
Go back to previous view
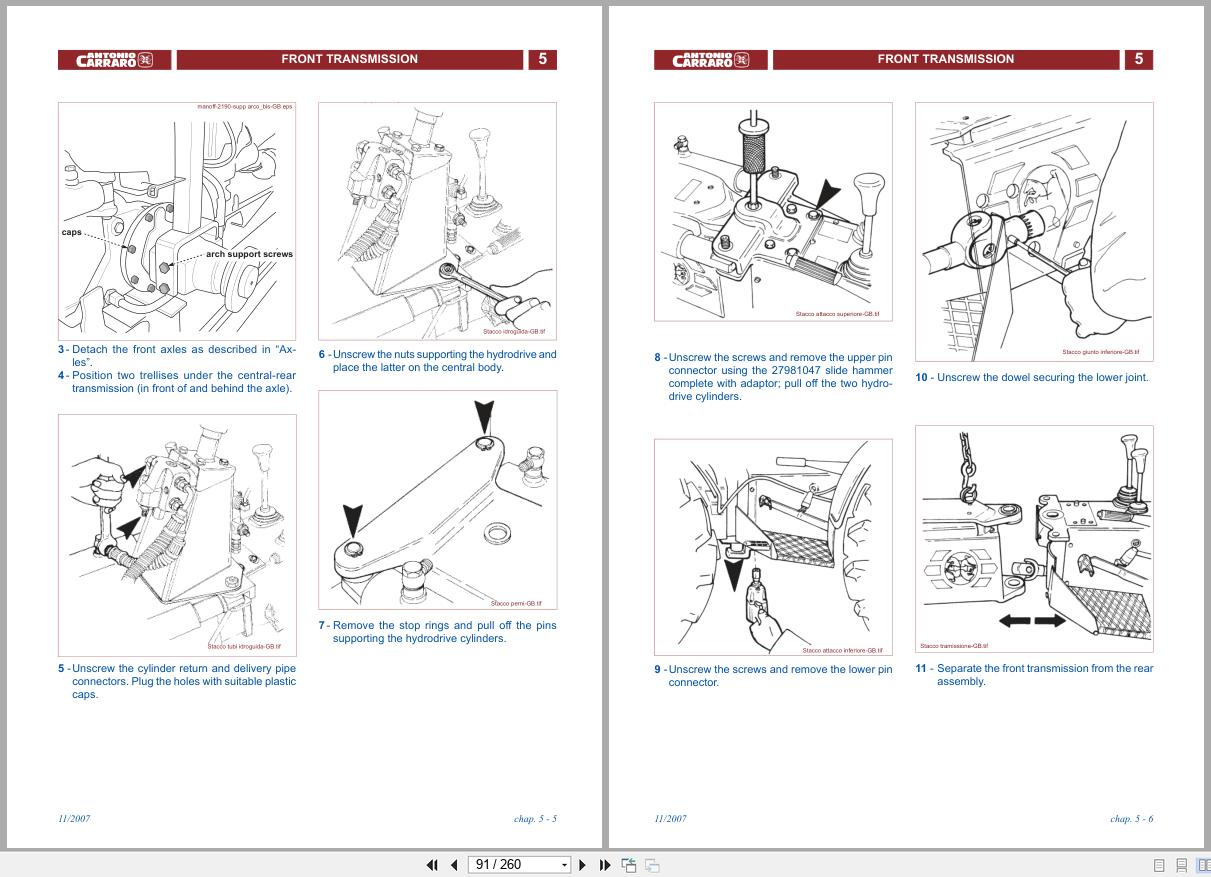tap(629, 865)
